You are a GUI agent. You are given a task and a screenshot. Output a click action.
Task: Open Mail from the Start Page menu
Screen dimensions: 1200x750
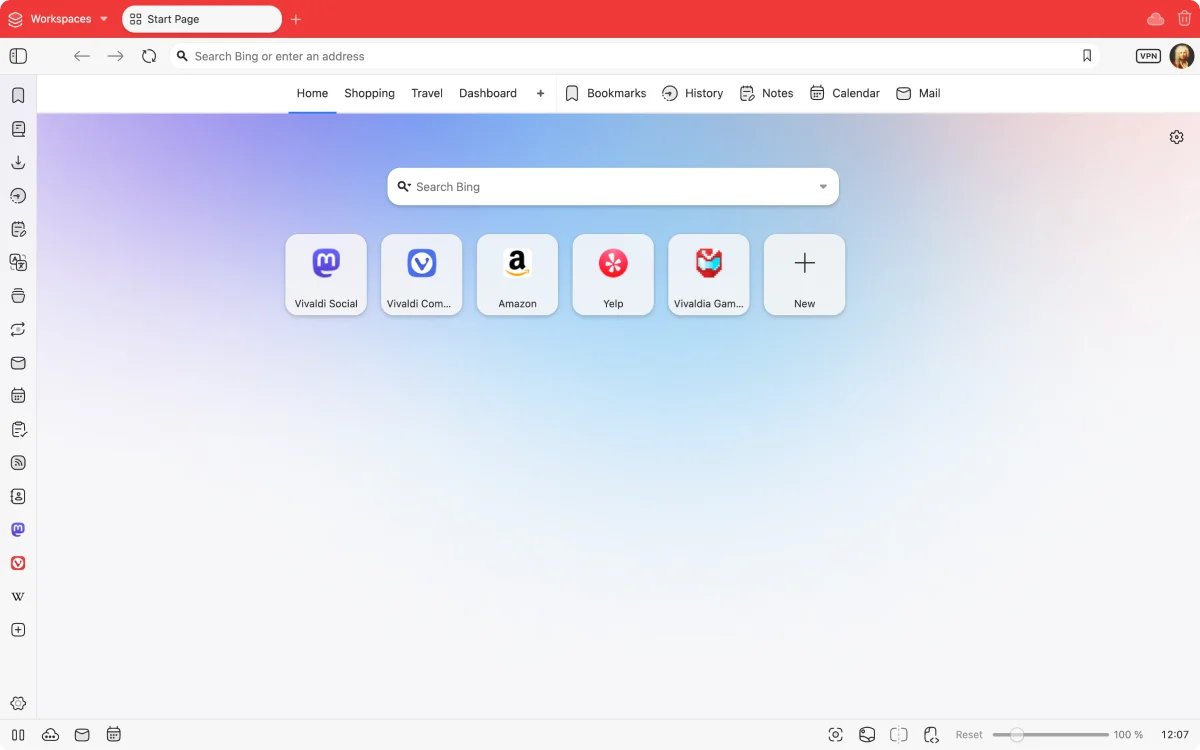[918, 93]
